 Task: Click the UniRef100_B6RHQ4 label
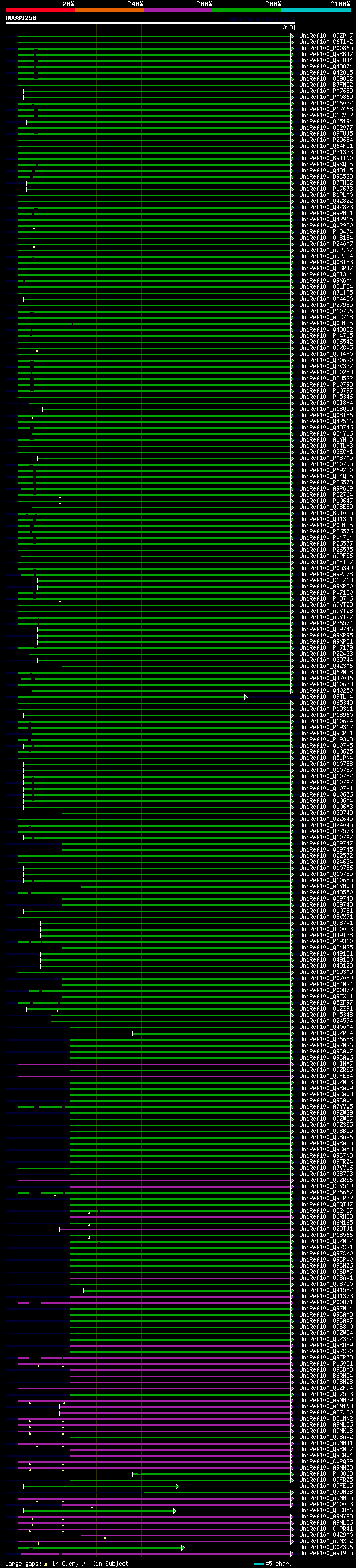coord(325,1377)
